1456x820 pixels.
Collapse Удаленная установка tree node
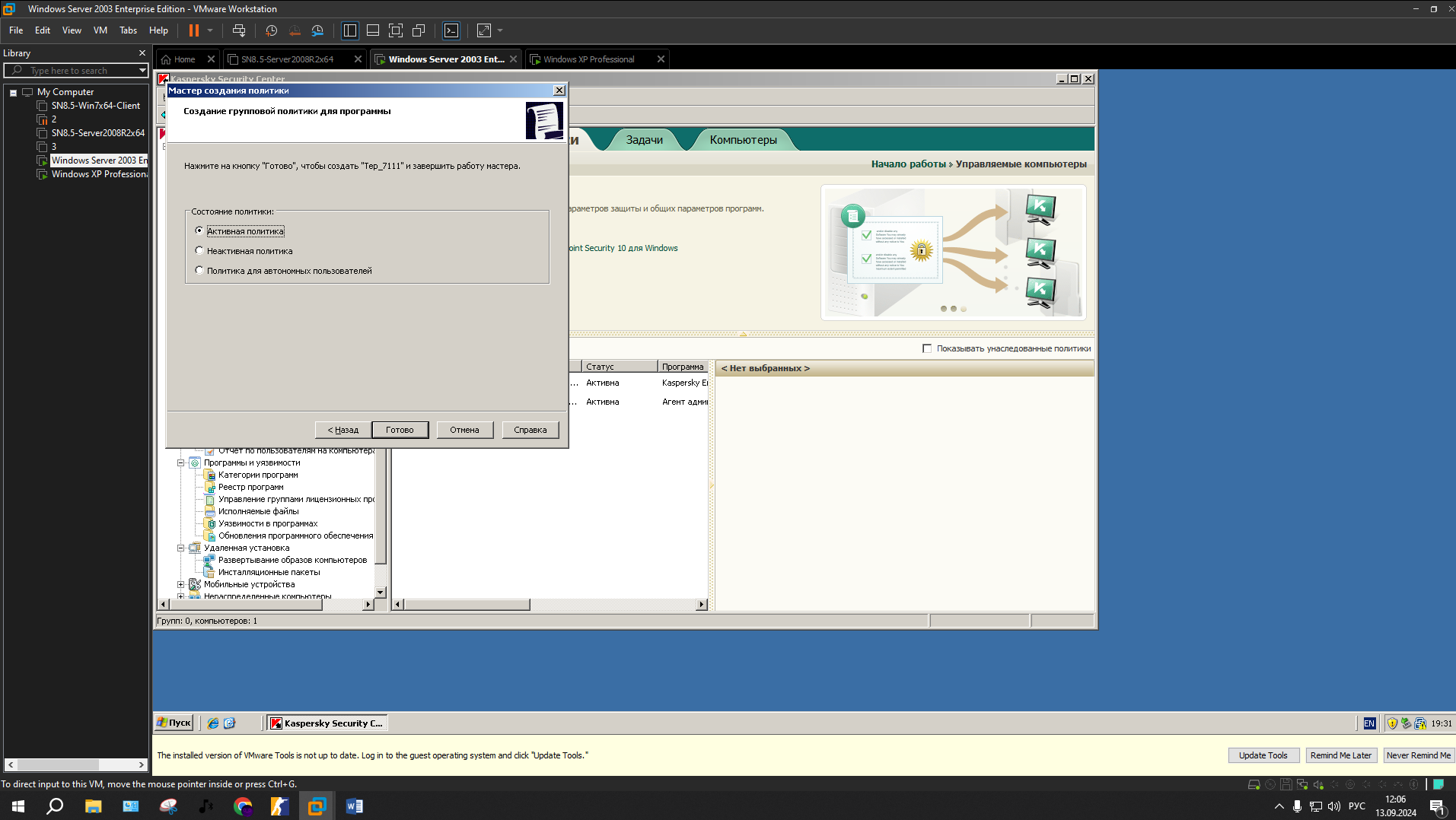point(181,548)
